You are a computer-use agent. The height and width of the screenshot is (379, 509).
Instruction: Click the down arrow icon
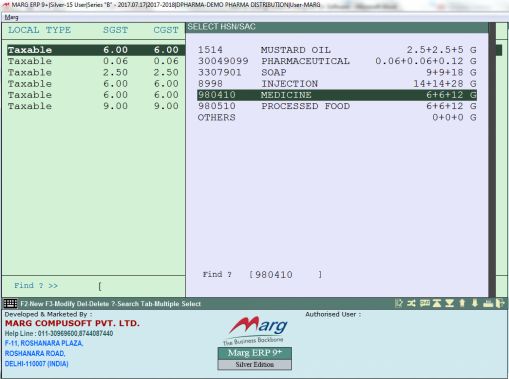point(475,303)
